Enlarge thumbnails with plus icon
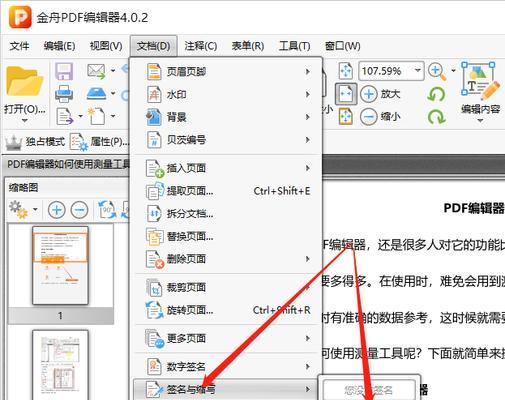This screenshot has height=400, width=505. point(57,210)
